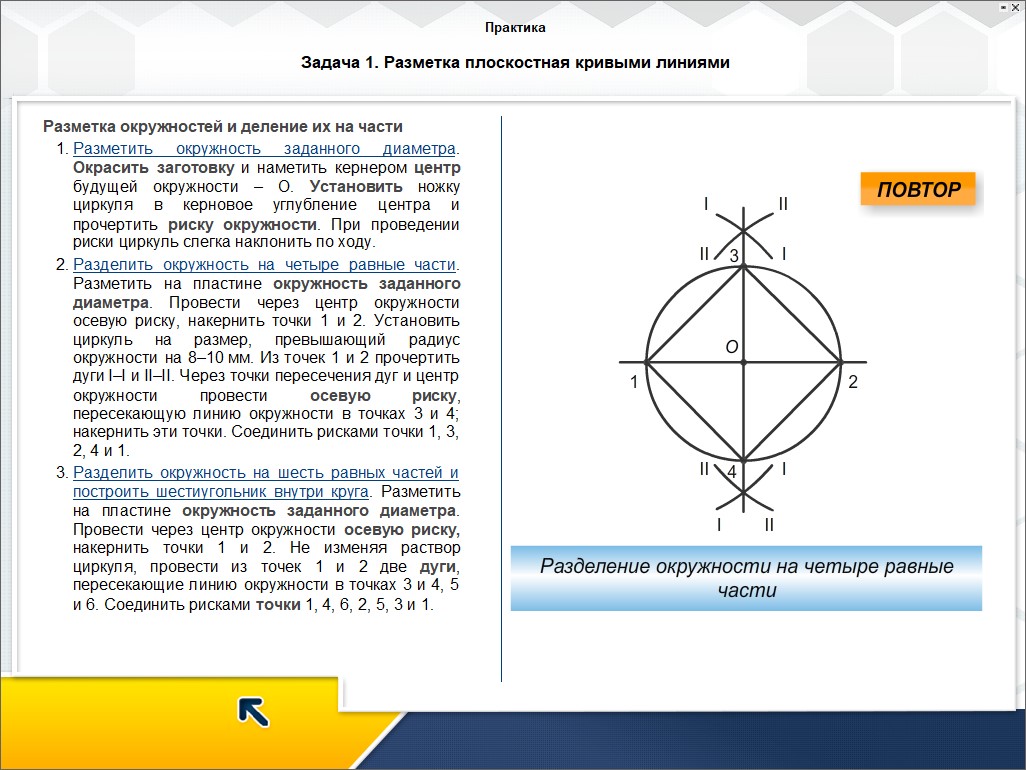
Task: Click the dark blue up-left arrow icon
Action: tap(253, 711)
